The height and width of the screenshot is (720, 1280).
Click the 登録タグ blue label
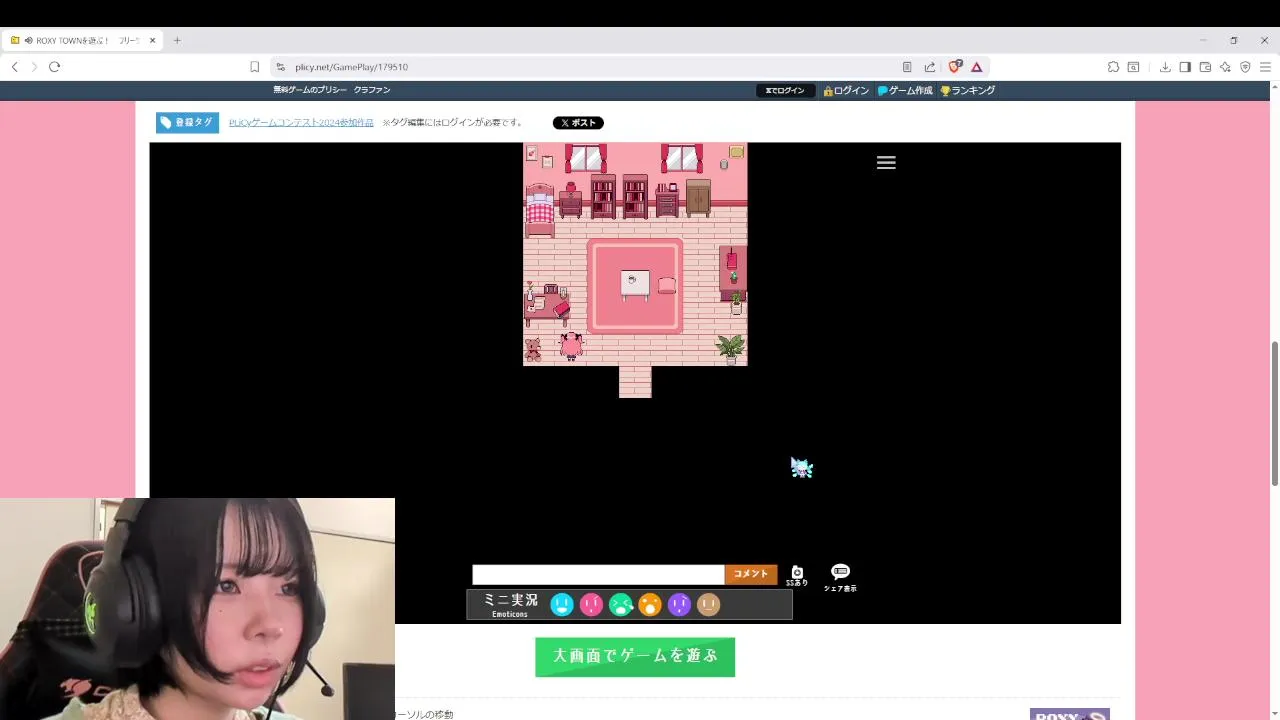tap(187, 122)
